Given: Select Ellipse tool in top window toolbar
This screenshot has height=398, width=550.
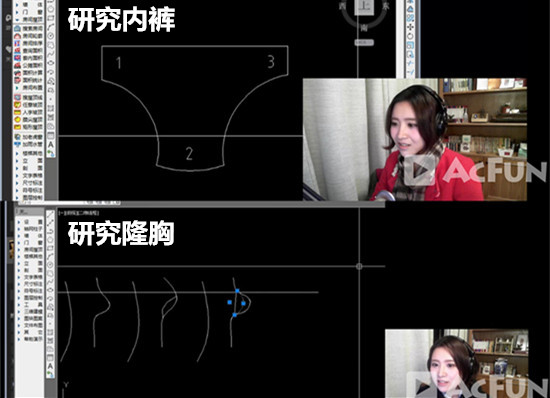Looking at the screenshot, I should [x=51, y=62].
